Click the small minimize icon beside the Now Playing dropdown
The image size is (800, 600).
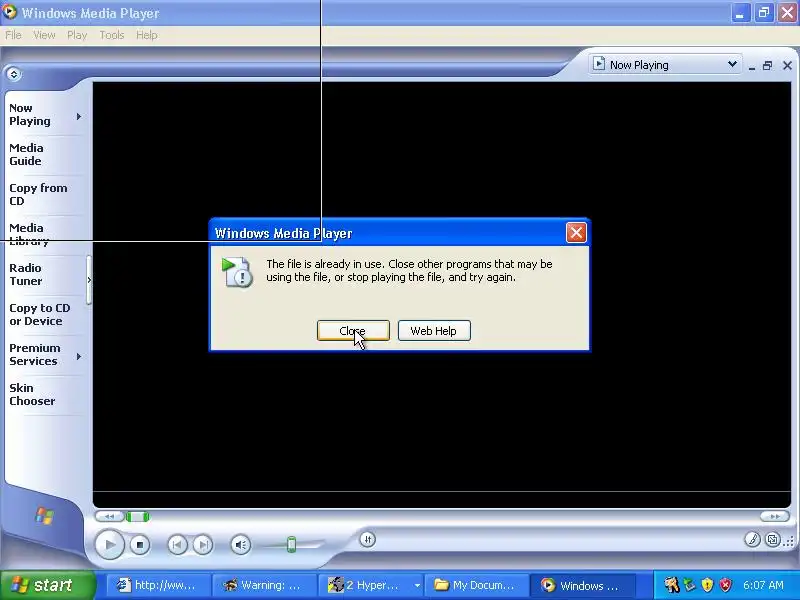point(752,66)
